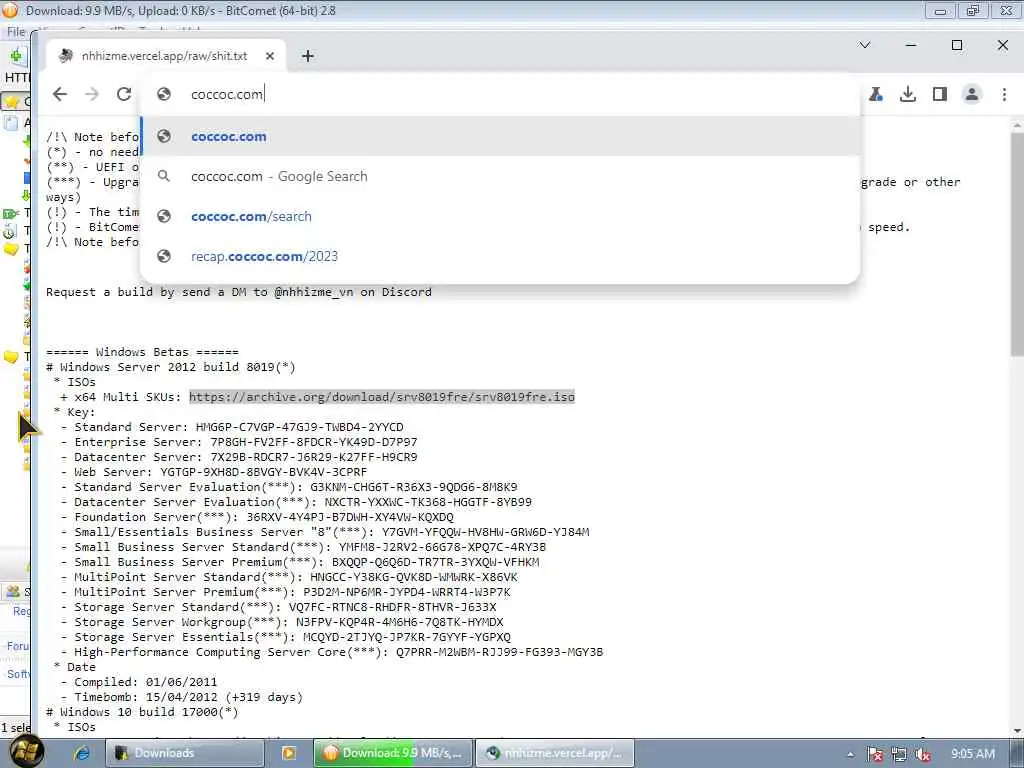Open the Windows Start orb
Screen dimensions: 1024x768
point(26,752)
